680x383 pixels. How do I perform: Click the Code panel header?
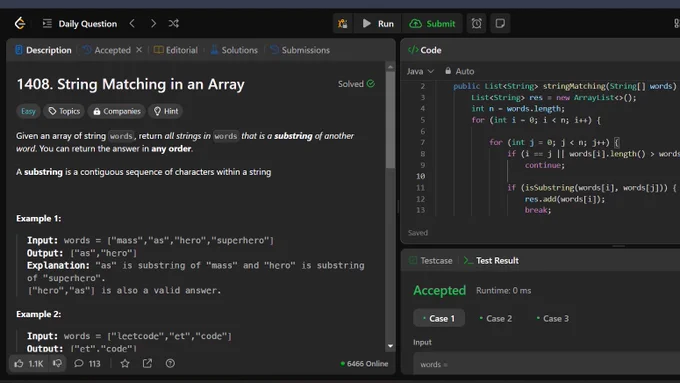coord(425,50)
